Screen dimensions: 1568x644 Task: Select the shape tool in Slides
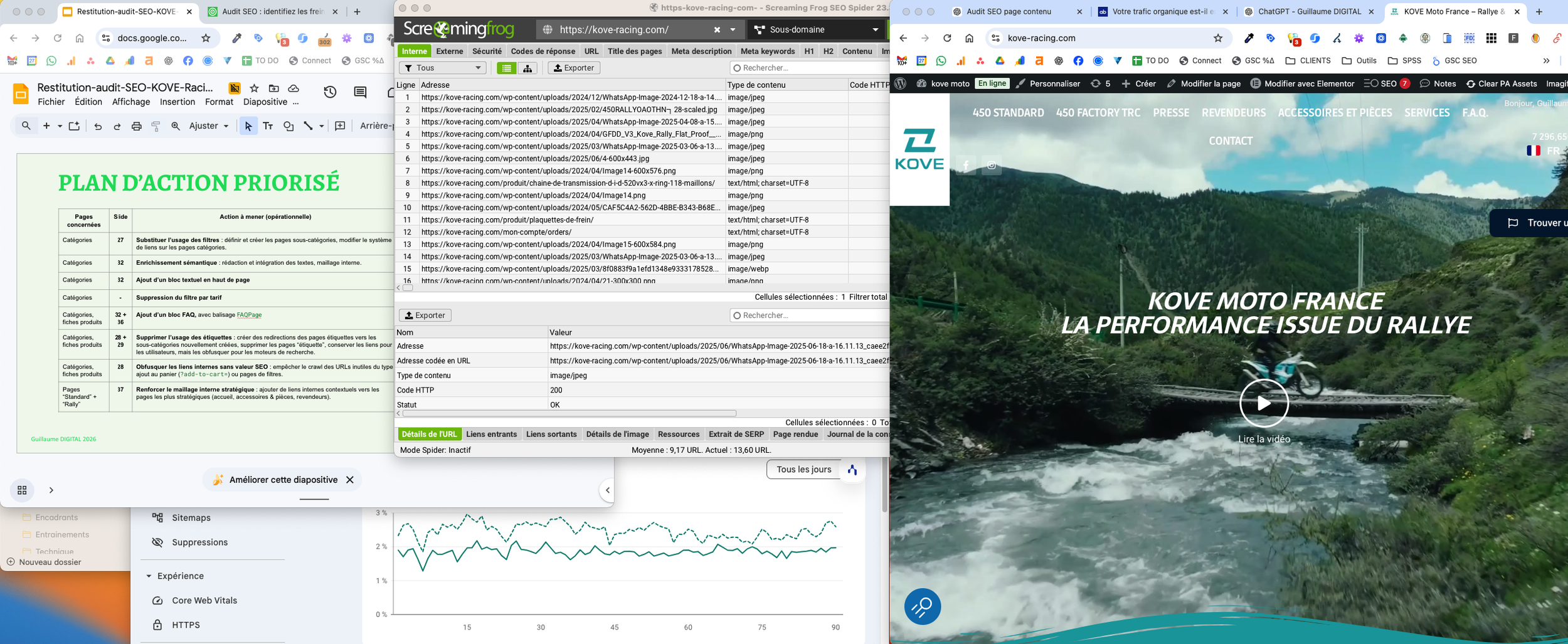click(289, 126)
